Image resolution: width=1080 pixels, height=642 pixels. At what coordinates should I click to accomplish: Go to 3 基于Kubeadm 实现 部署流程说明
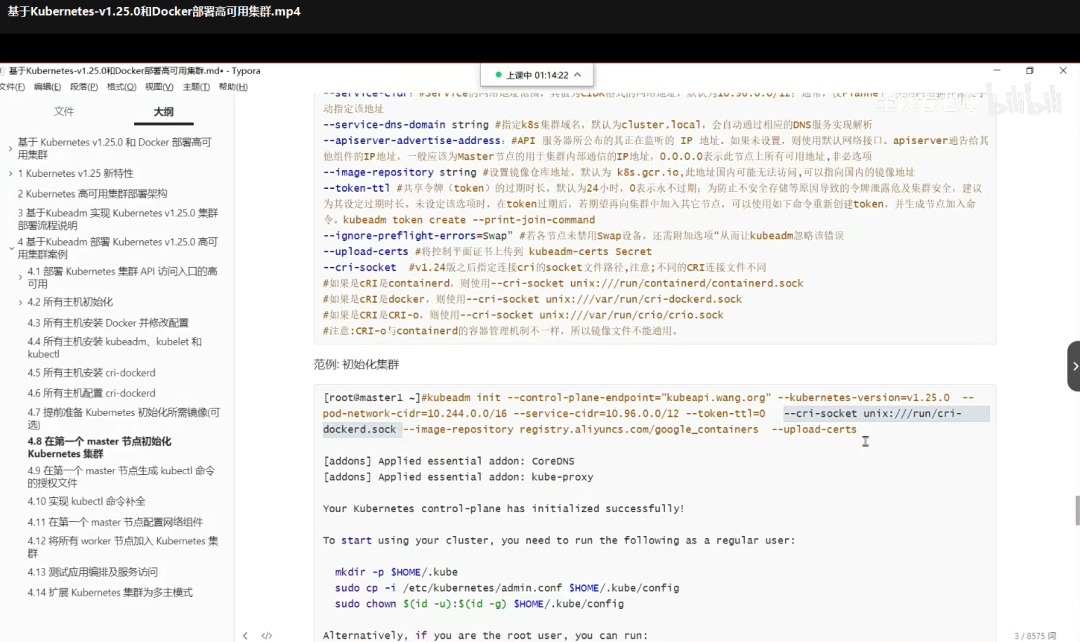[x=118, y=219]
